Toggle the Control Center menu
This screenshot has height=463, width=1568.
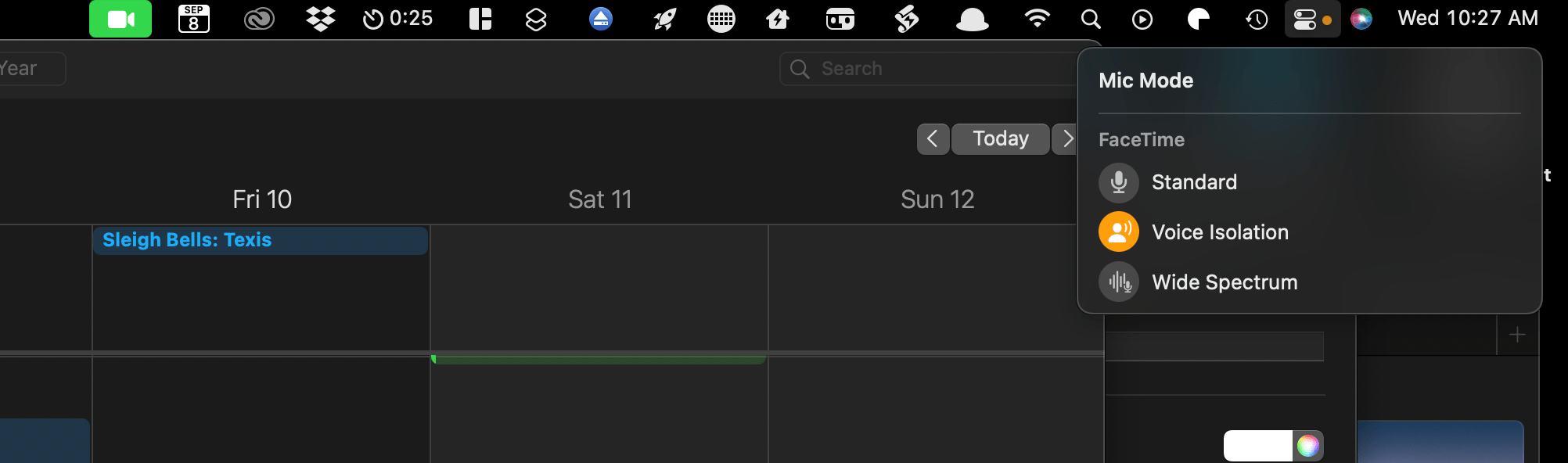(1312, 19)
